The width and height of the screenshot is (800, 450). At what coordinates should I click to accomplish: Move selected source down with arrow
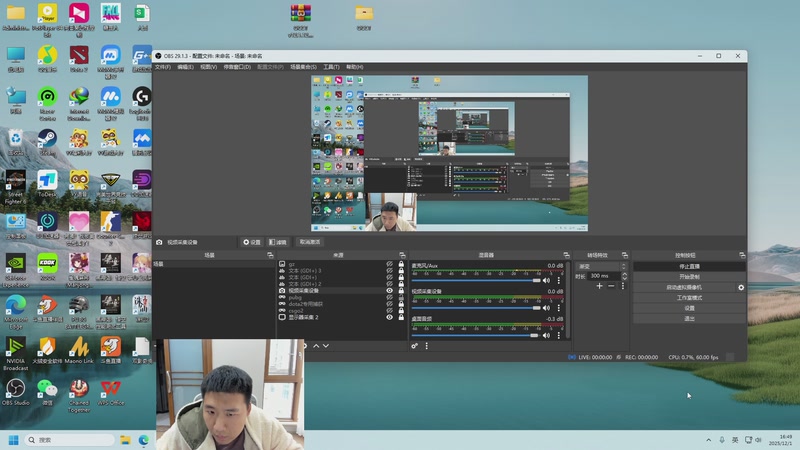[x=326, y=346]
